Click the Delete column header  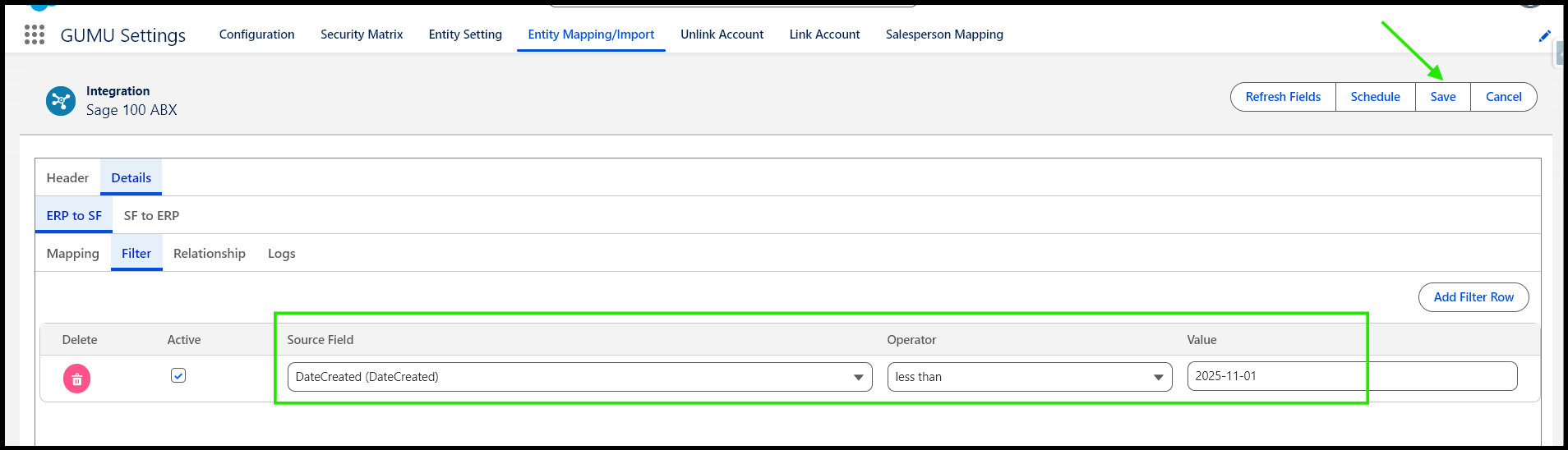tap(80, 340)
